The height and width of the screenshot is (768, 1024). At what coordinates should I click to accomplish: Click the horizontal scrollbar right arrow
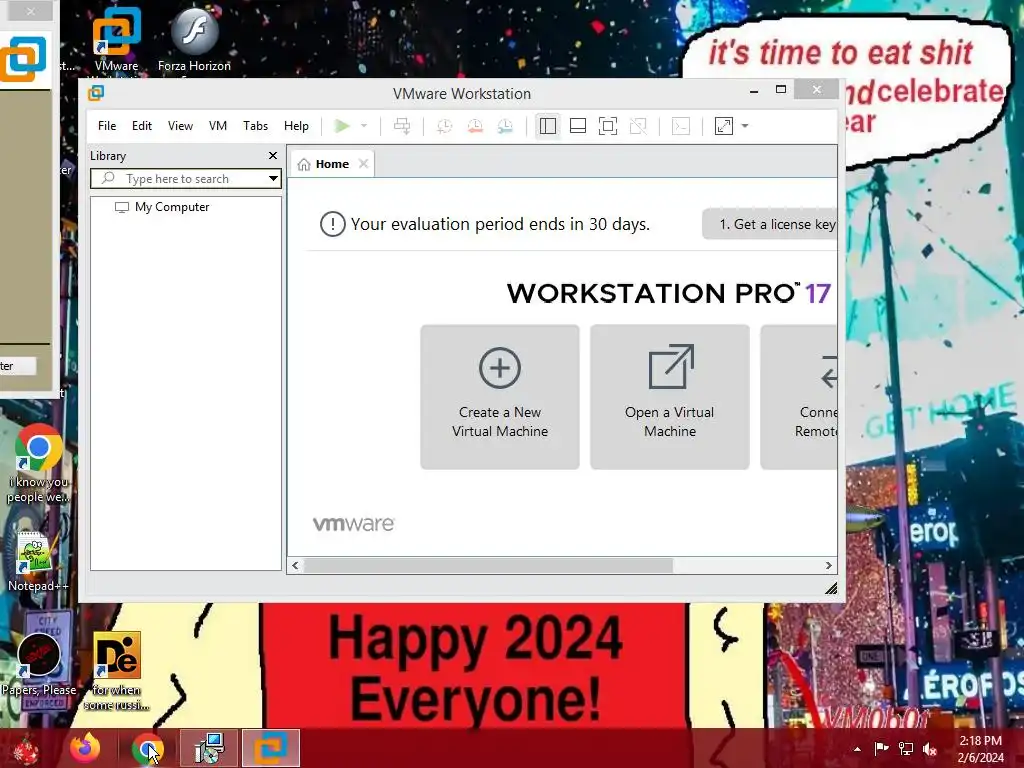(x=829, y=566)
